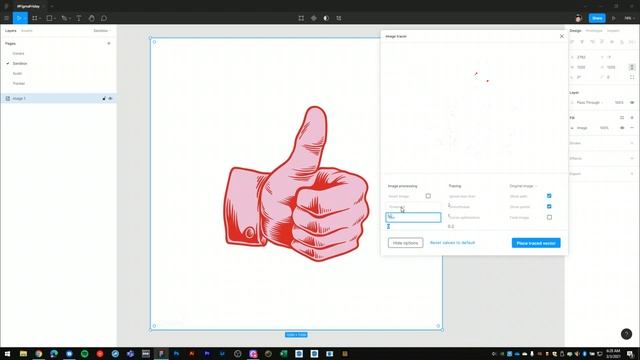Add an export setting via the Export section plus icon
The width and height of the screenshot is (640, 360).
pos(632,174)
